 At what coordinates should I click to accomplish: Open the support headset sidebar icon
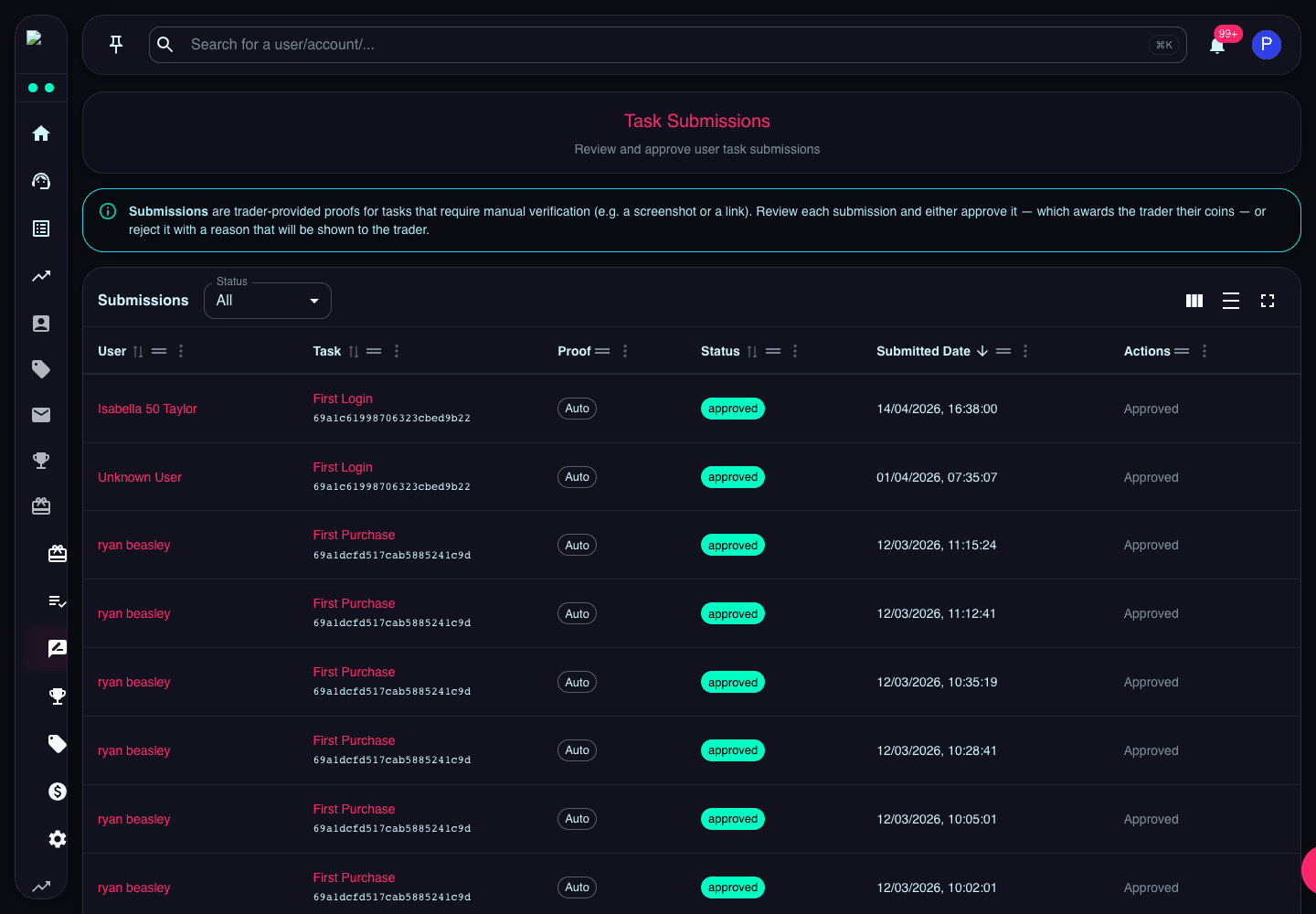(x=41, y=181)
